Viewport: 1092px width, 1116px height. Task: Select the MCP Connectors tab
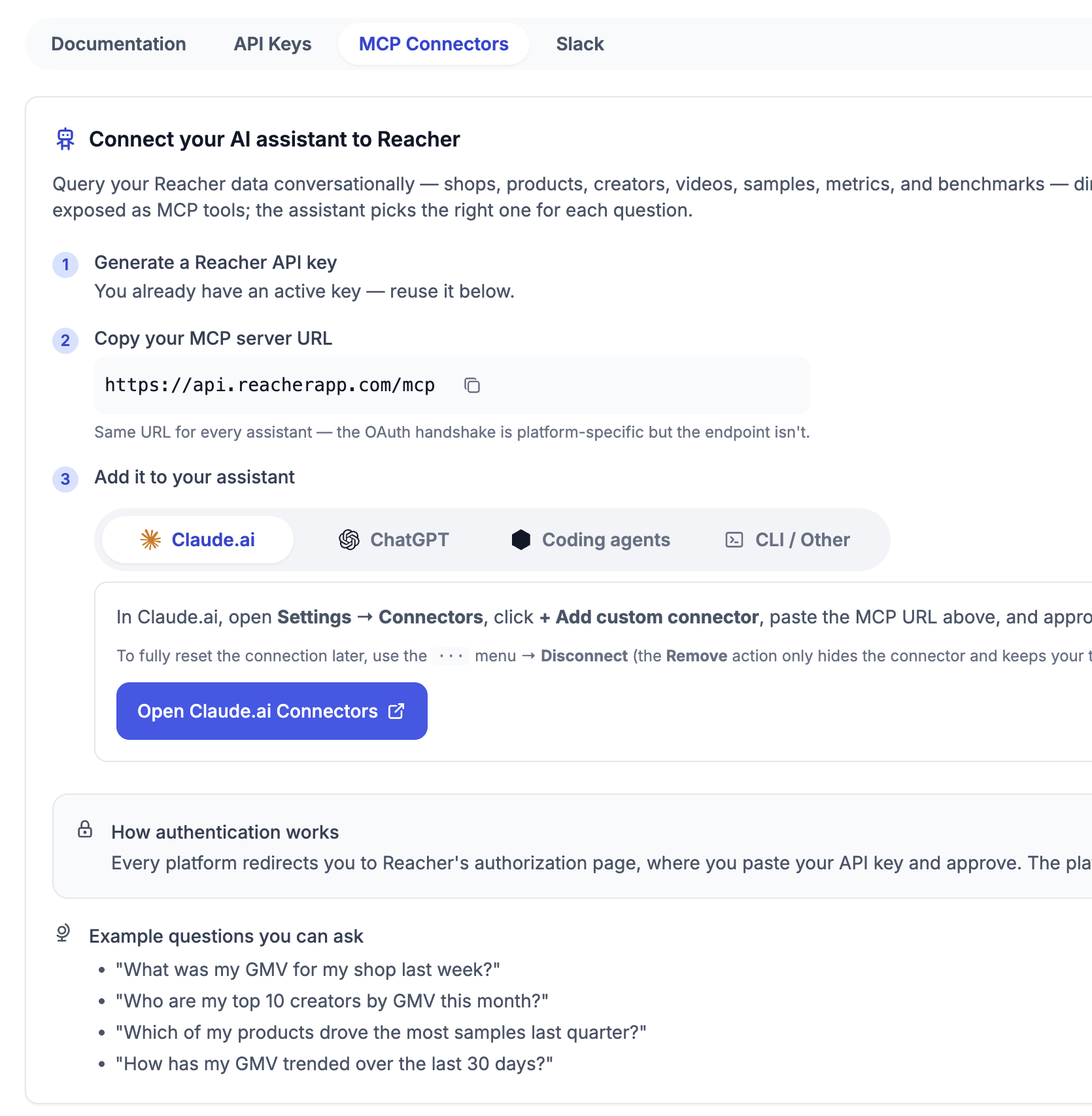tap(434, 44)
